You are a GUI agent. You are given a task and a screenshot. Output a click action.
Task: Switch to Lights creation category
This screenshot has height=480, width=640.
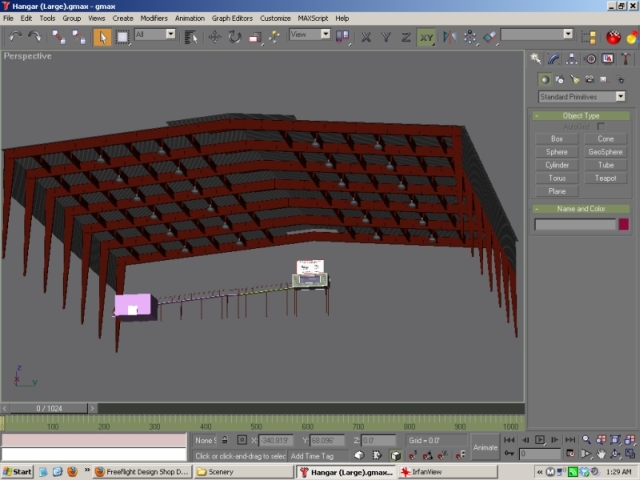tap(573, 79)
